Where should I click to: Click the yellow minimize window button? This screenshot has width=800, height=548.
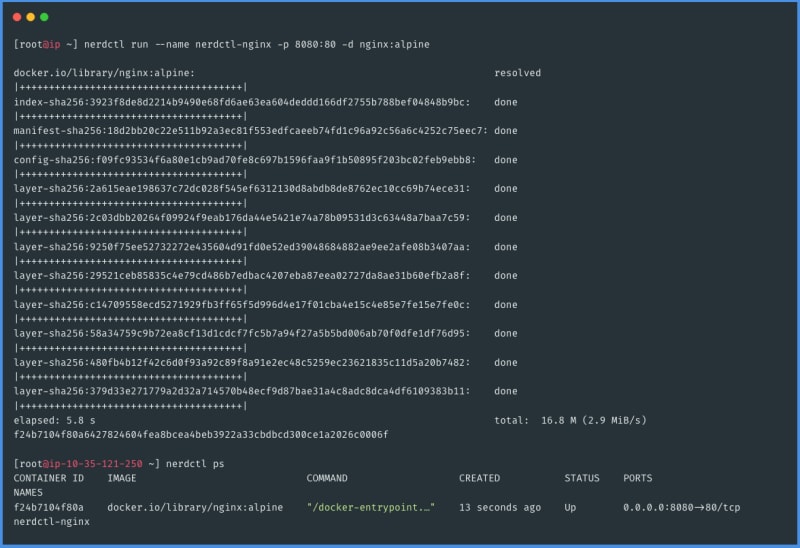pyautogui.click(x=31, y=17)
